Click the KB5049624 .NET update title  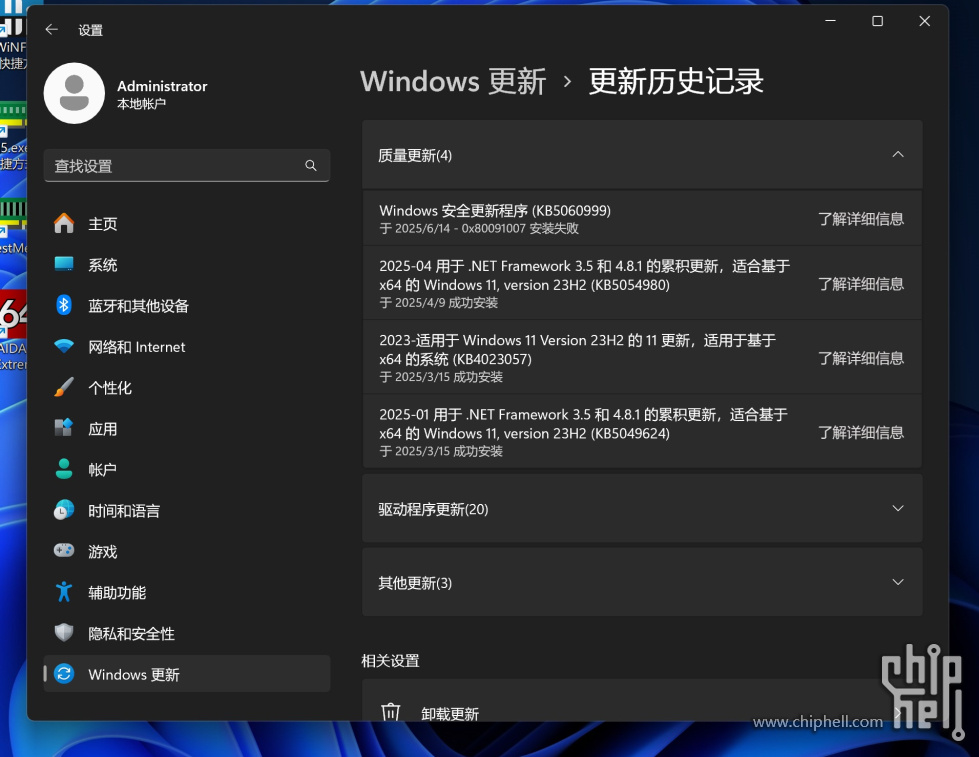click(583, 424)
